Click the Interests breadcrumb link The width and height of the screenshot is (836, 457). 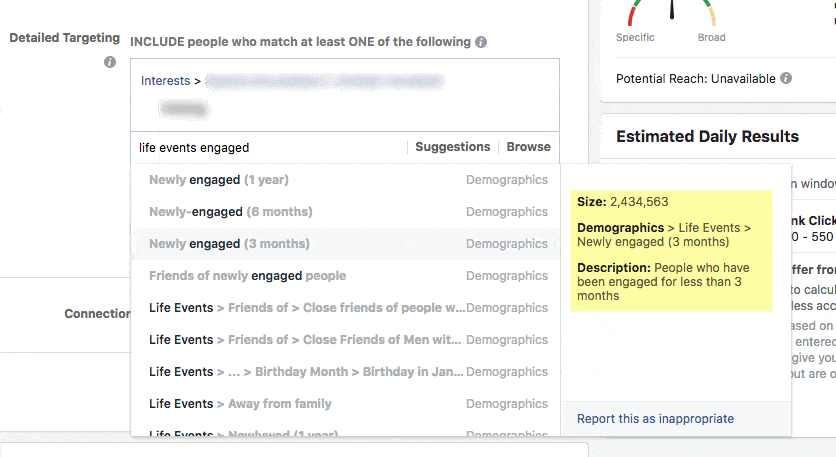tap(164, 81)
